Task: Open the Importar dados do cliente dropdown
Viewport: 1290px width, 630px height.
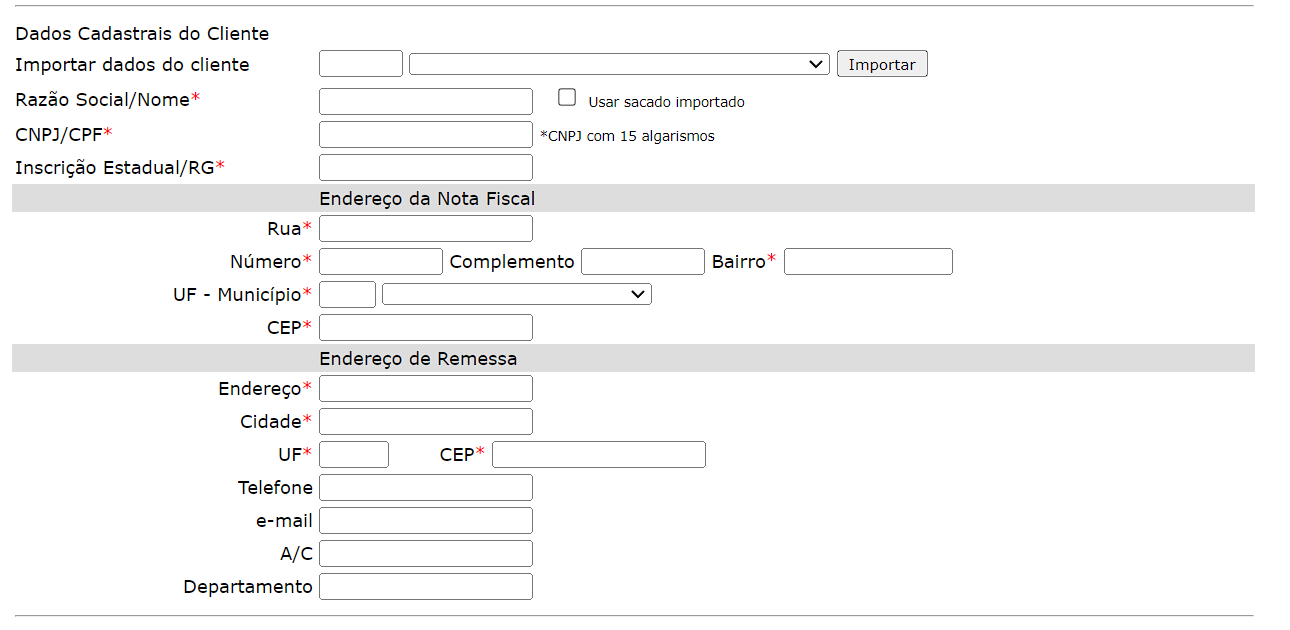Action: click(619, 64)
